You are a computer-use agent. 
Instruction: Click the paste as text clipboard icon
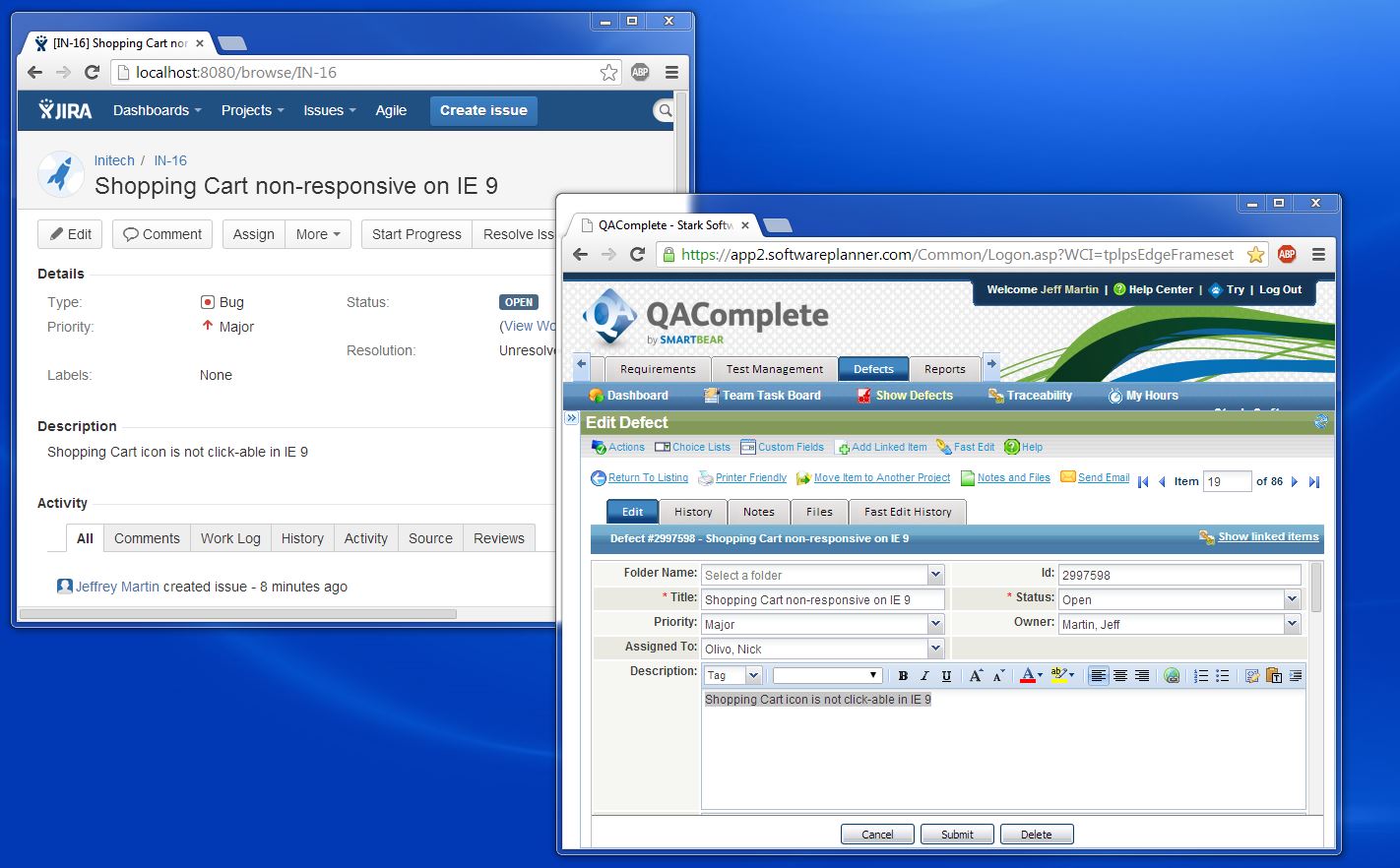tap(1274, 675)
